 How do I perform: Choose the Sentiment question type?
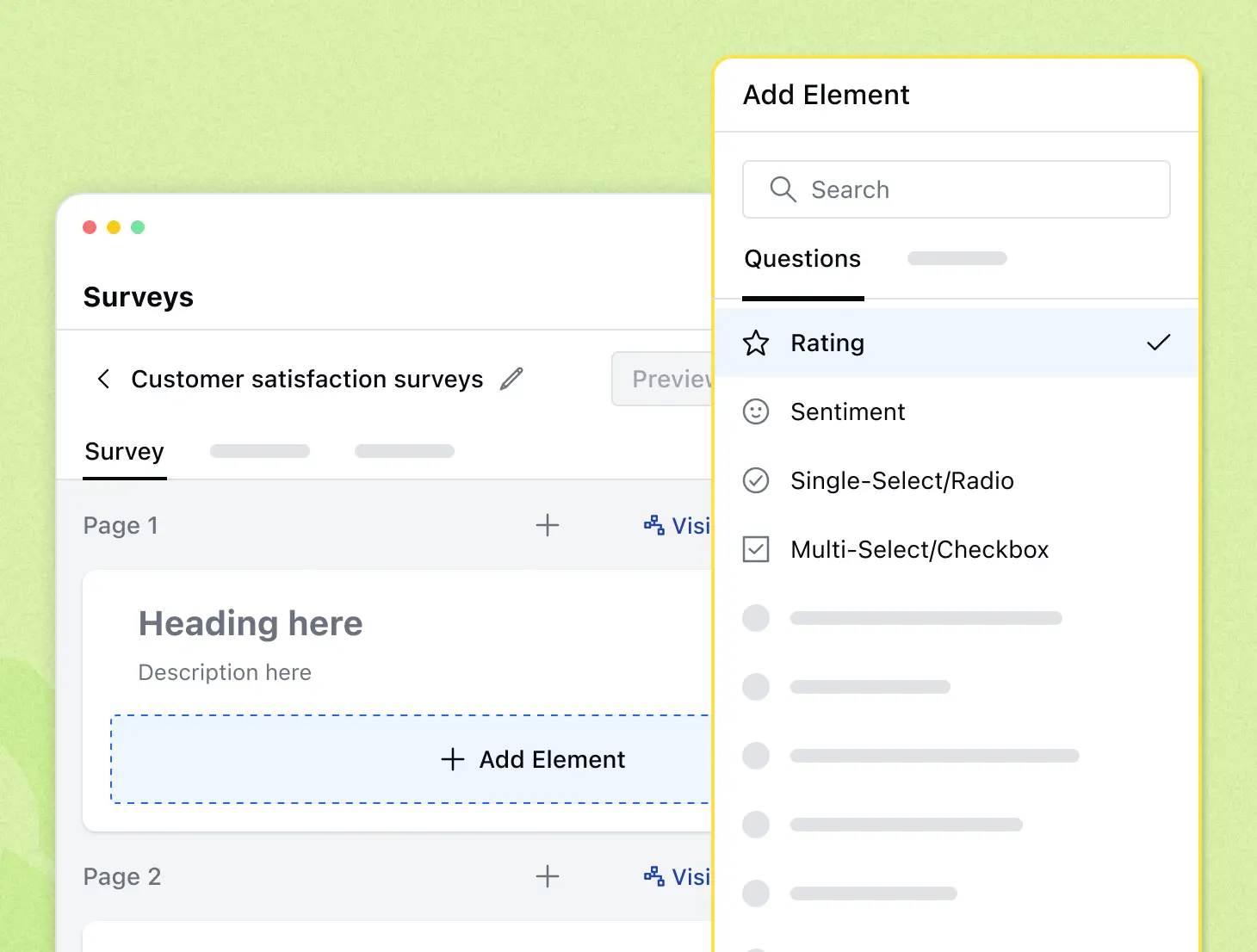click(957, 411)
